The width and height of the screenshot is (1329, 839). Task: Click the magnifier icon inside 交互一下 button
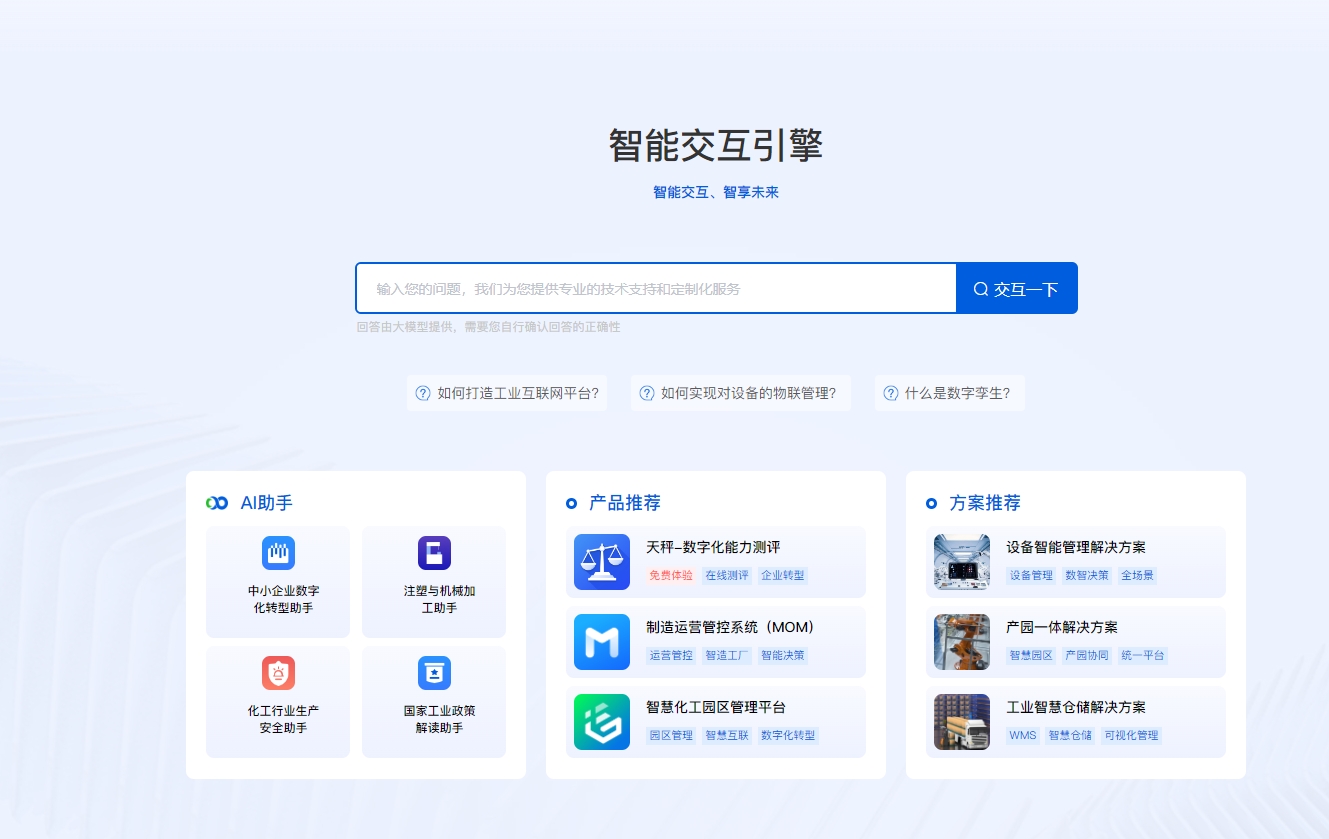(980, 288)
